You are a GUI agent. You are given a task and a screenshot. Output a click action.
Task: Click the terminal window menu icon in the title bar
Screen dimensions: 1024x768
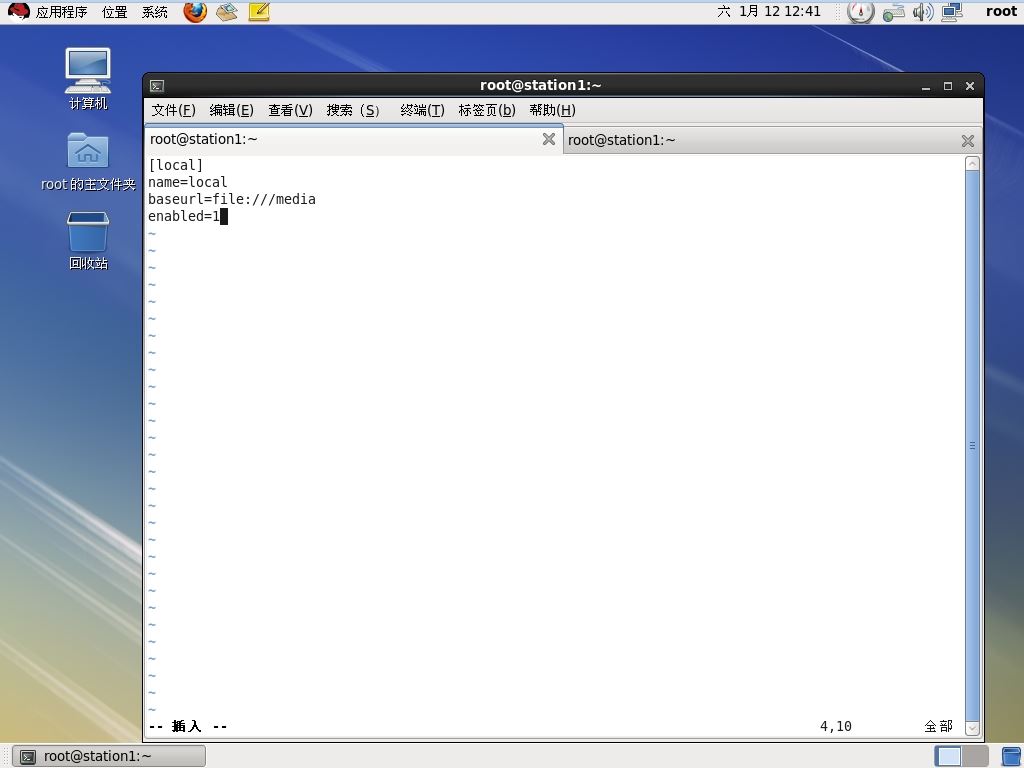tap(157, 86)
